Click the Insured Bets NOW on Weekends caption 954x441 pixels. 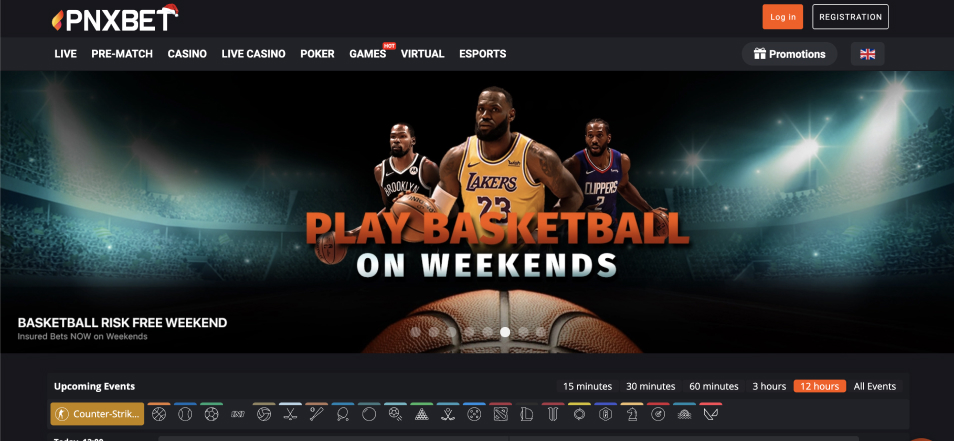tap(83, 336)
